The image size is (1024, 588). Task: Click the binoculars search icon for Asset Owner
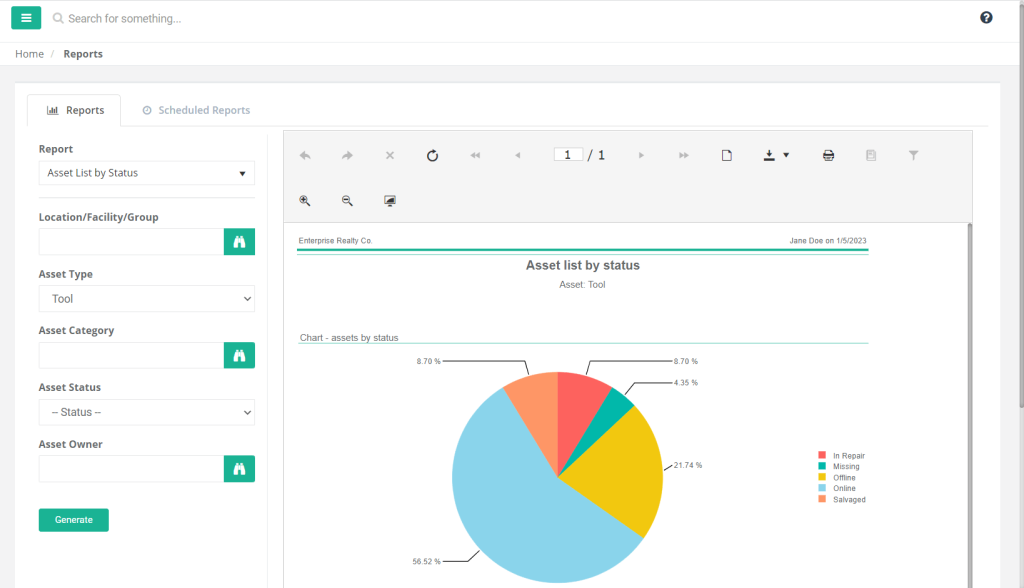coord(239,468)
